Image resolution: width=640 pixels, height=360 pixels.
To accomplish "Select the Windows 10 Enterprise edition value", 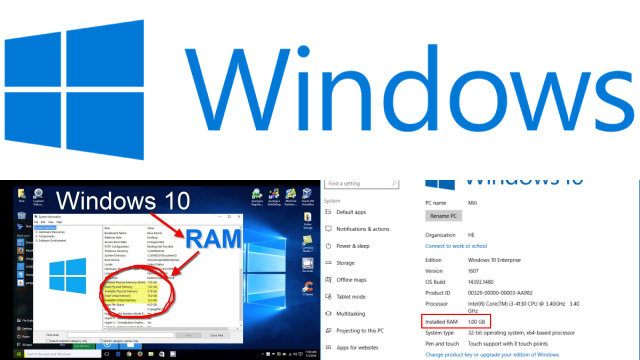I will [494, 260].
